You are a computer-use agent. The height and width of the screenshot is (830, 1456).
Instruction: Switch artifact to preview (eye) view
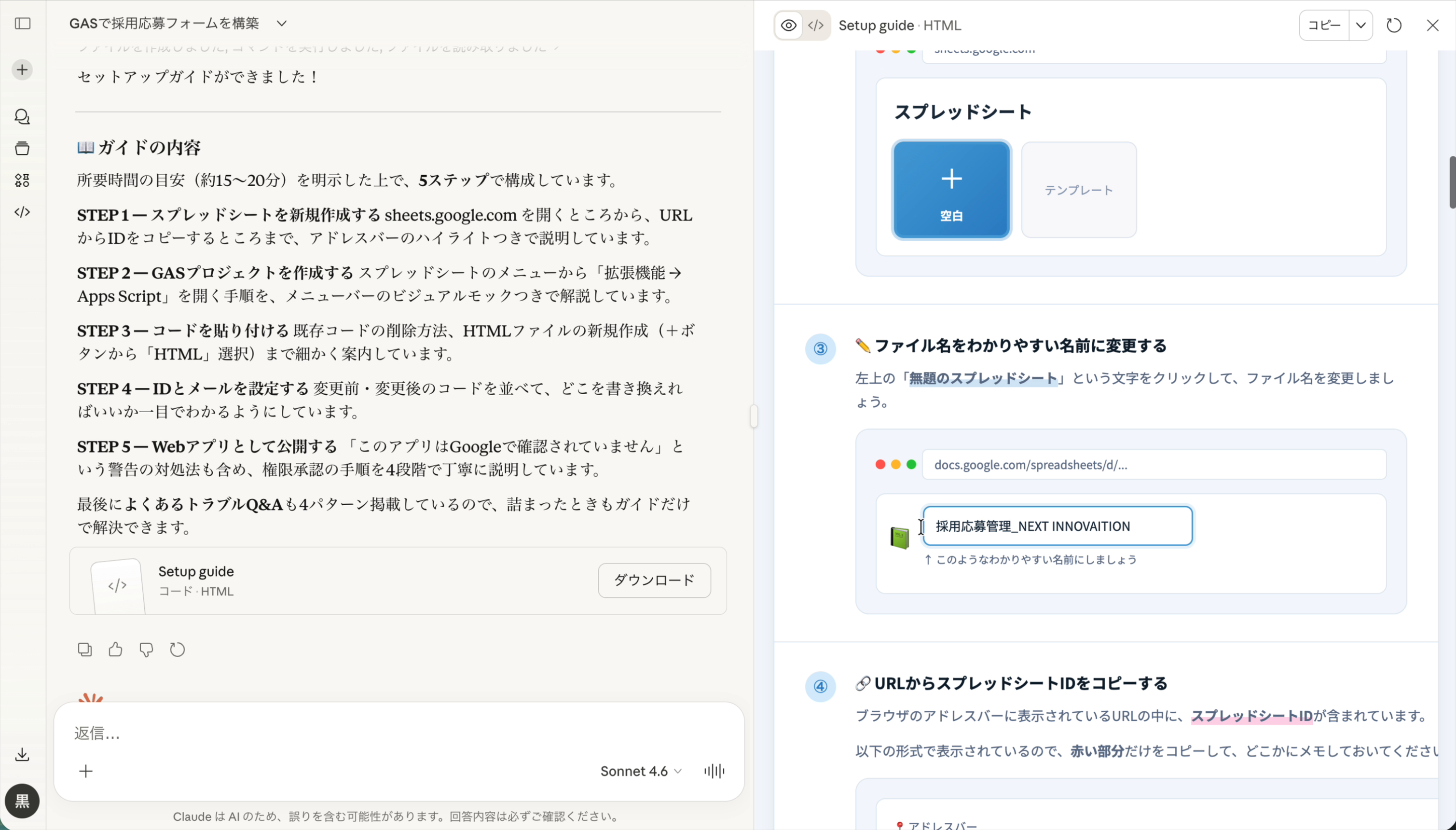coord(789,25)
